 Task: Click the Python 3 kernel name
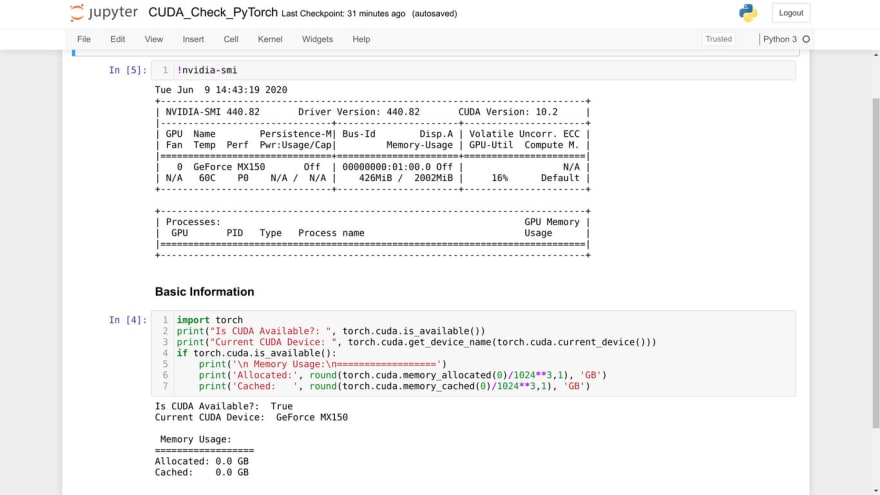click(780, 39)
